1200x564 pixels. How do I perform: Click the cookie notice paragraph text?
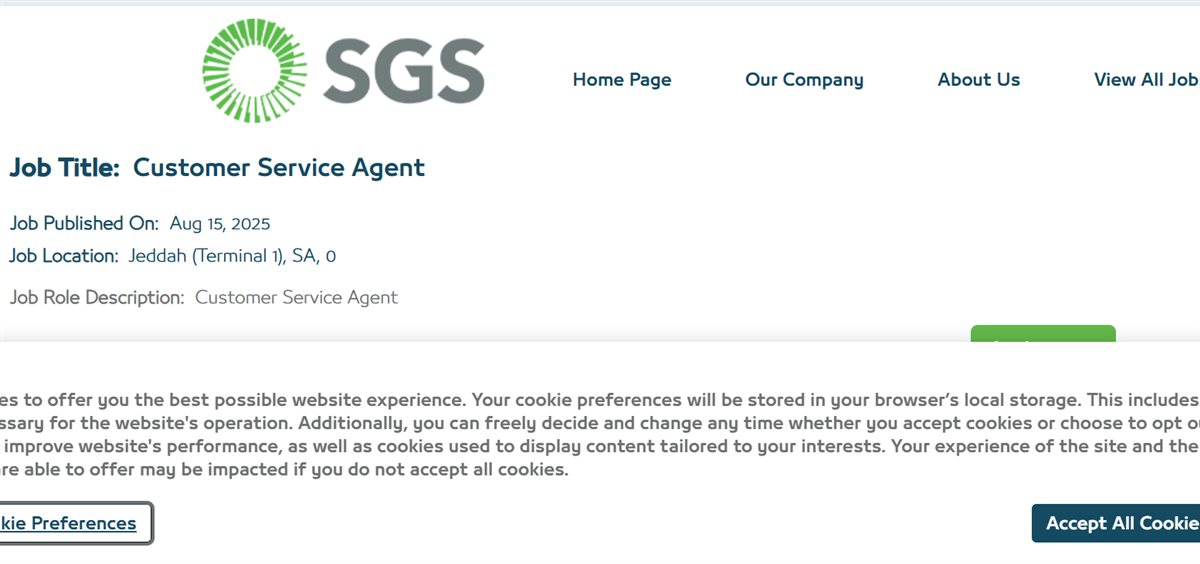pyautogui.click(x=600, y=434)
